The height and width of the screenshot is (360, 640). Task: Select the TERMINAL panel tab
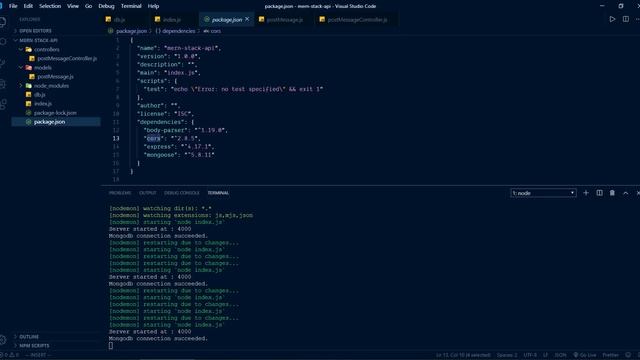pyautogui.click(x=218, y=193)
